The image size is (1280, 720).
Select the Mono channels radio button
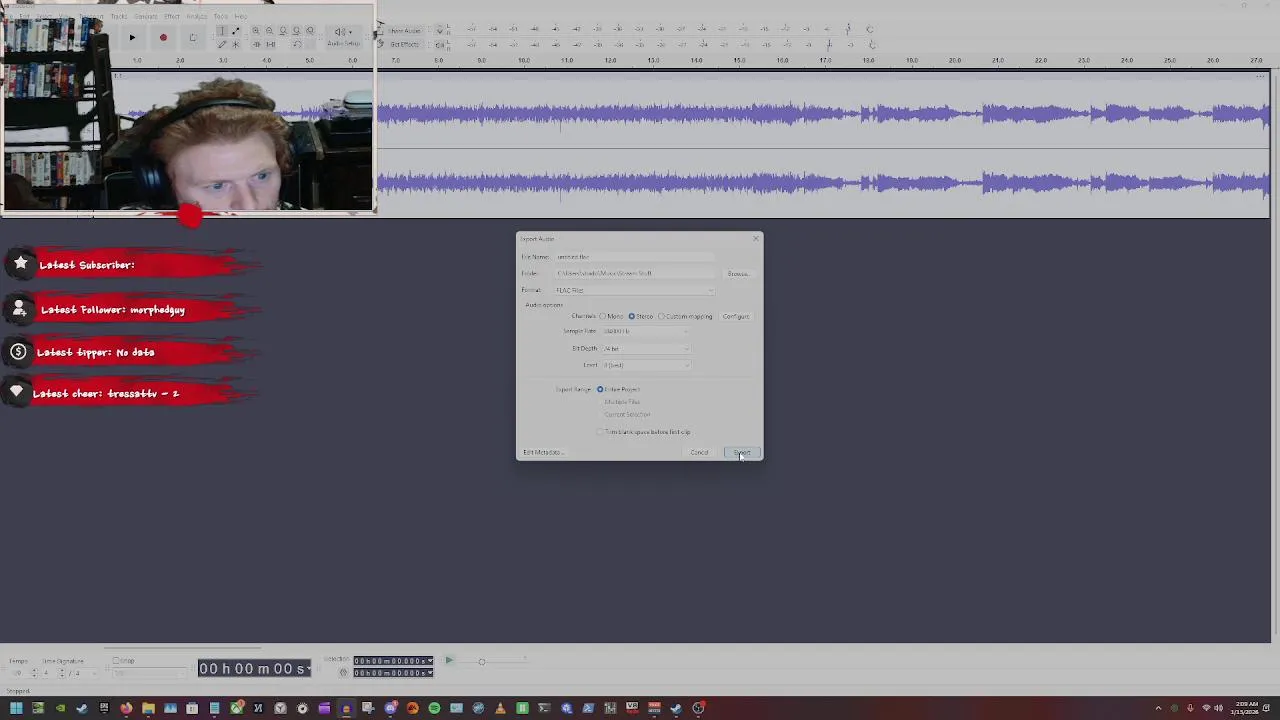pyautogui.click(x=603, y=316)
